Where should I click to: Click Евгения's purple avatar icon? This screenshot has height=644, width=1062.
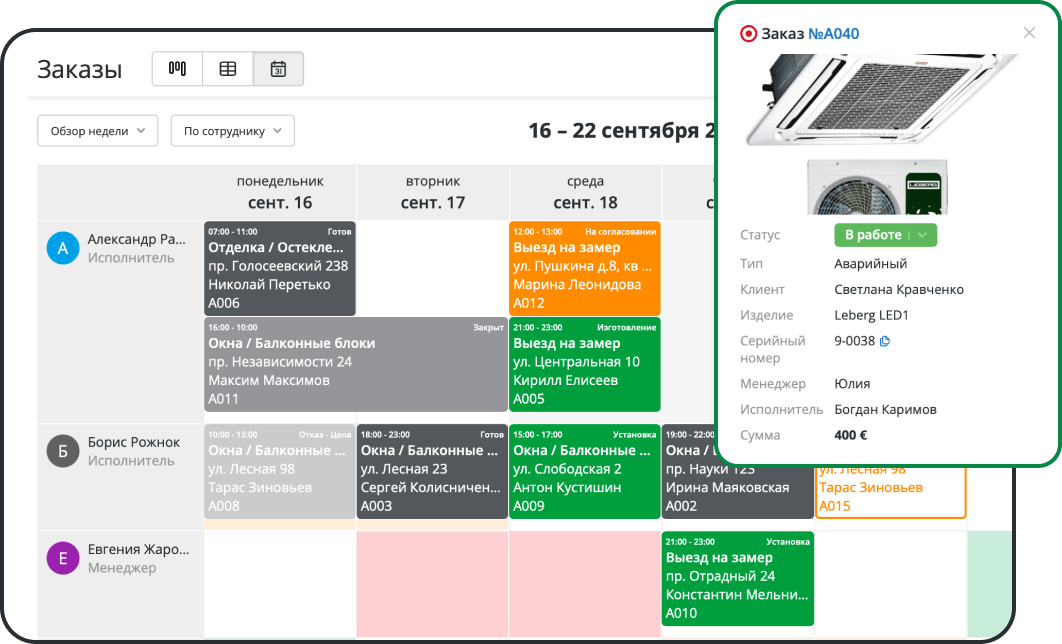coord(63,558)
